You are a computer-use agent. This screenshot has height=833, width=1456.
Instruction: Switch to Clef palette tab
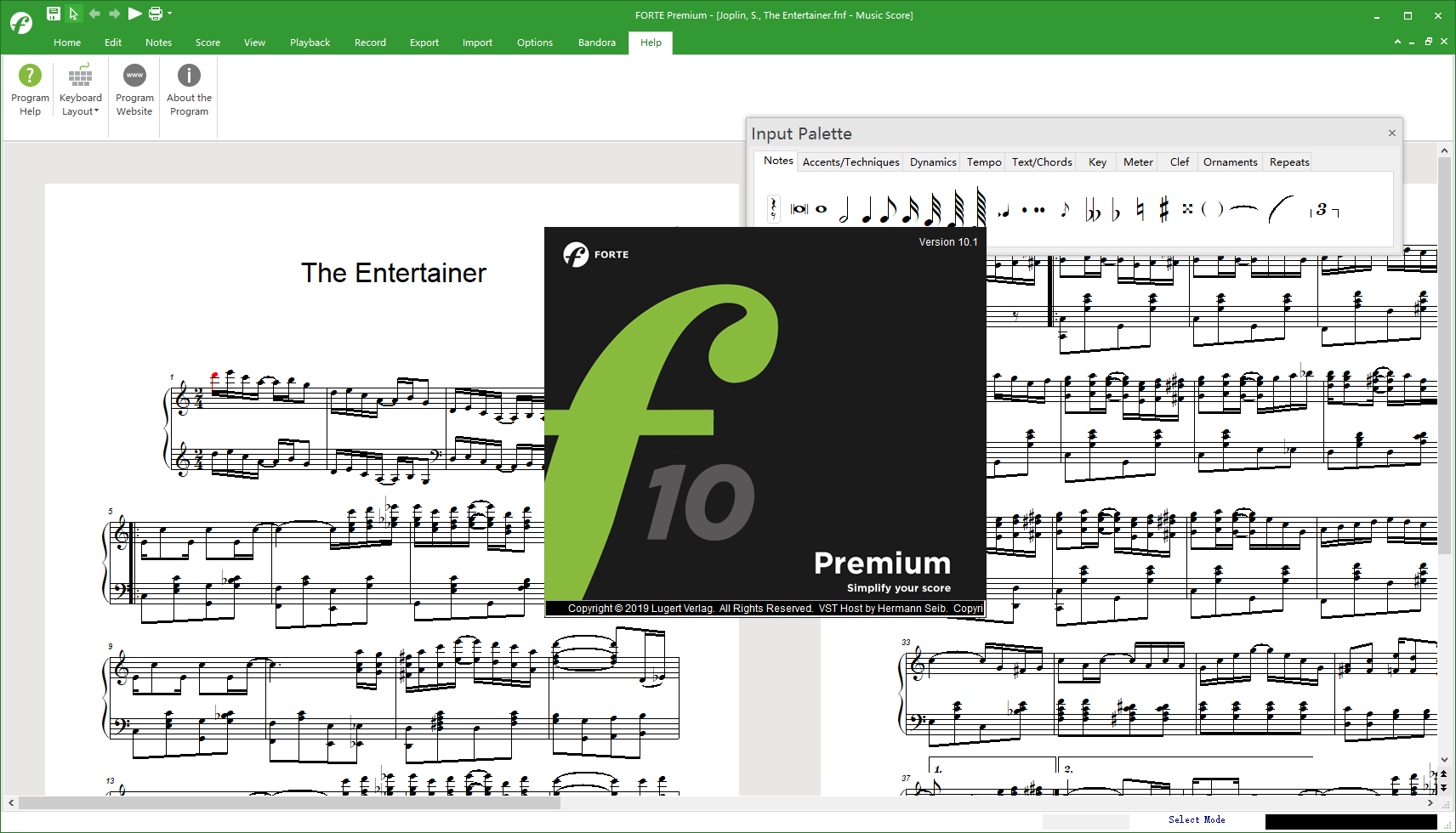pos(1180,161)
